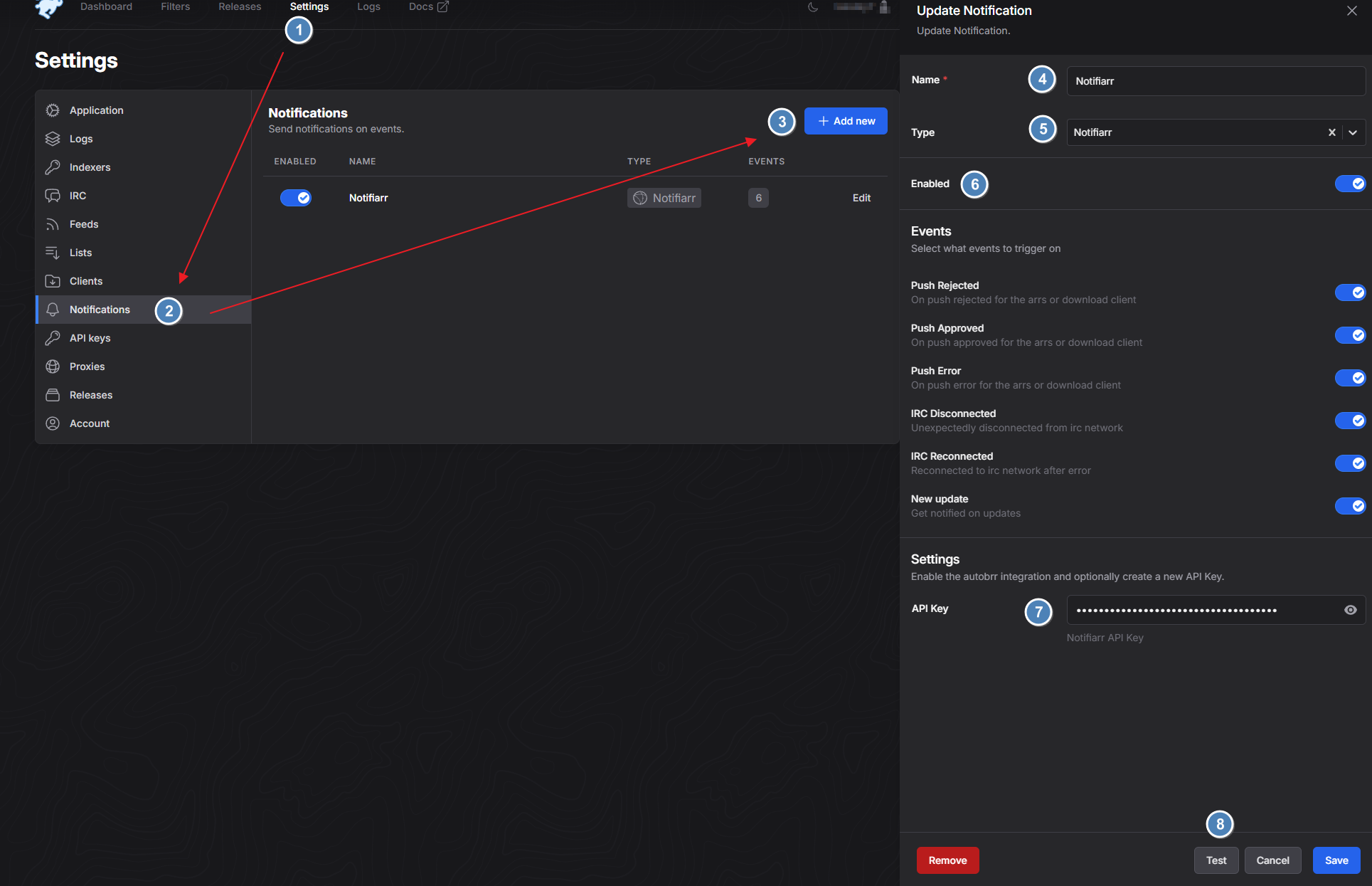This screenshot has height=886, width=1372.
Task: Click the user account menu in header
Action: click(x=861, y=7)
